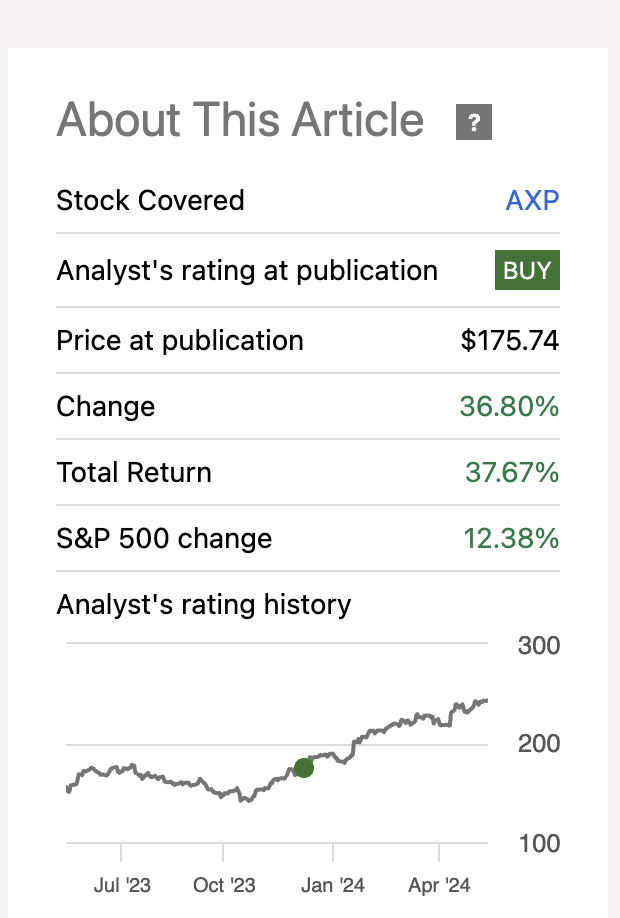Click the $175.74 publication price value
Screen dimensions: 620x918
(x=510, y=340)
